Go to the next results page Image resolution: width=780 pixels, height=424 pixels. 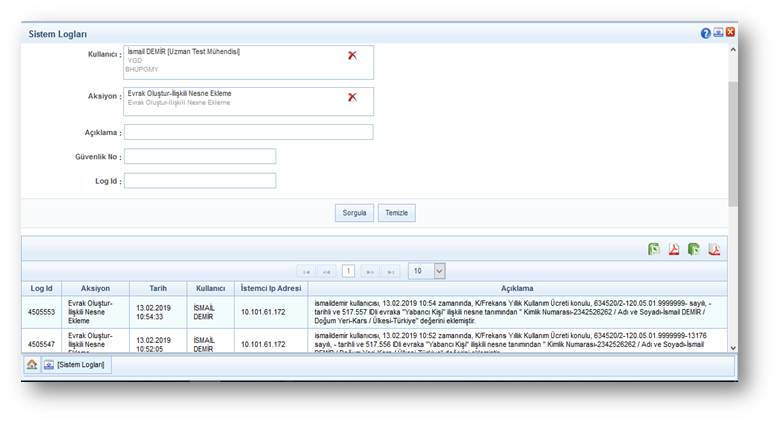(x=370, y=271)
